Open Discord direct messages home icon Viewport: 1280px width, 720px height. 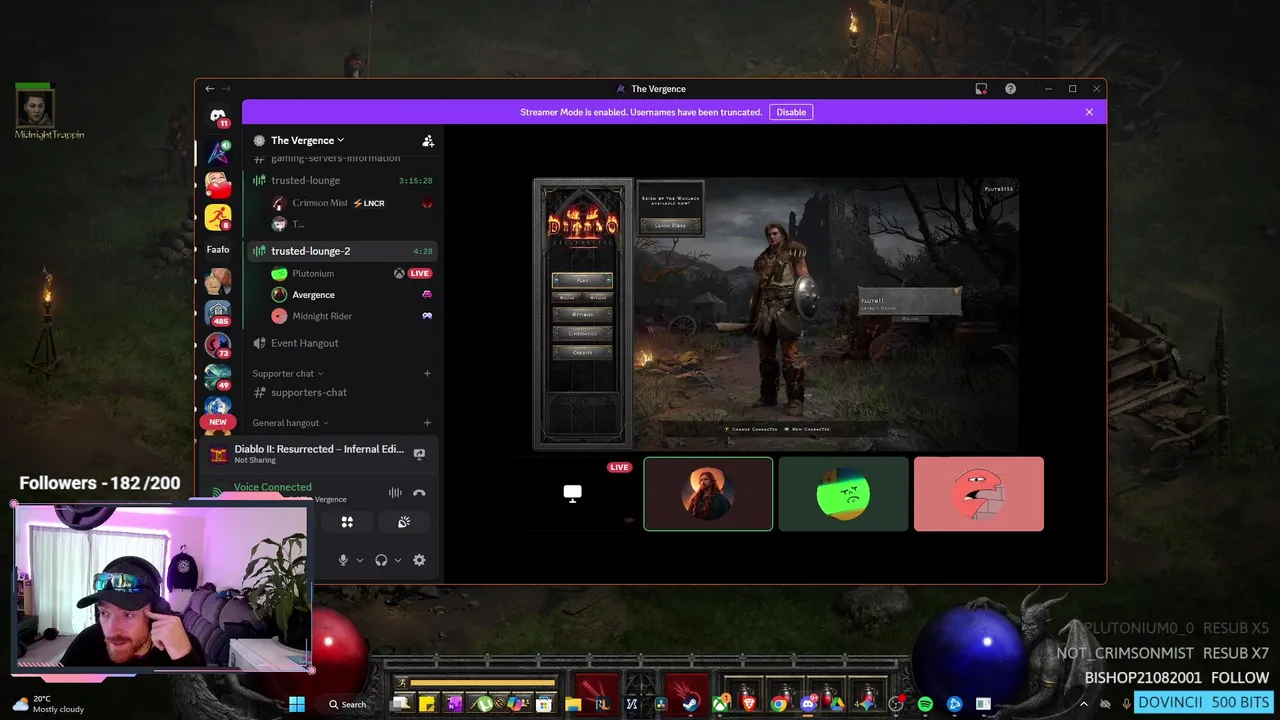pos(218,117)
